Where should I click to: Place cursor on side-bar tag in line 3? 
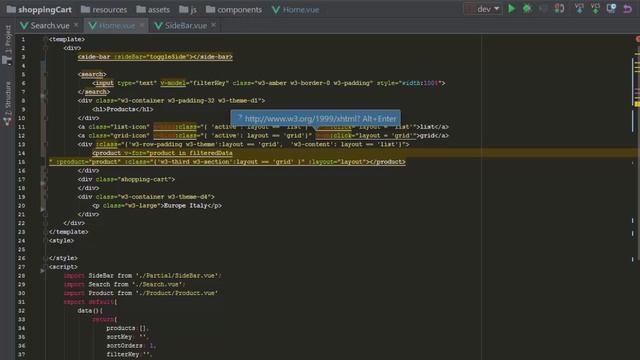click(x=95, y=57)
